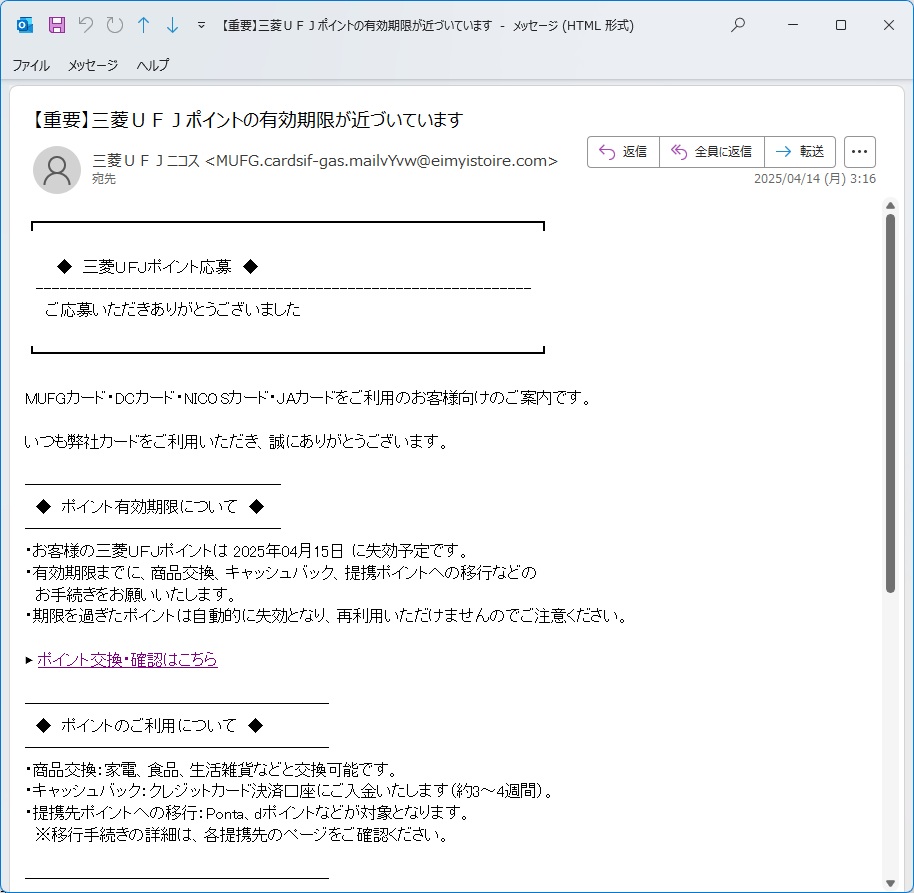914x893 pixels.
Task: Minimize the message window
Action: [793, 25]
